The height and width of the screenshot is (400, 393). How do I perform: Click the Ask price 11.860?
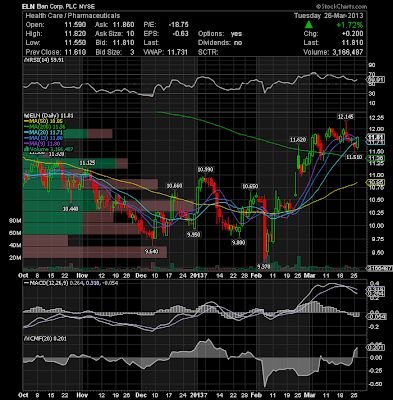click(x=123, y=25)
